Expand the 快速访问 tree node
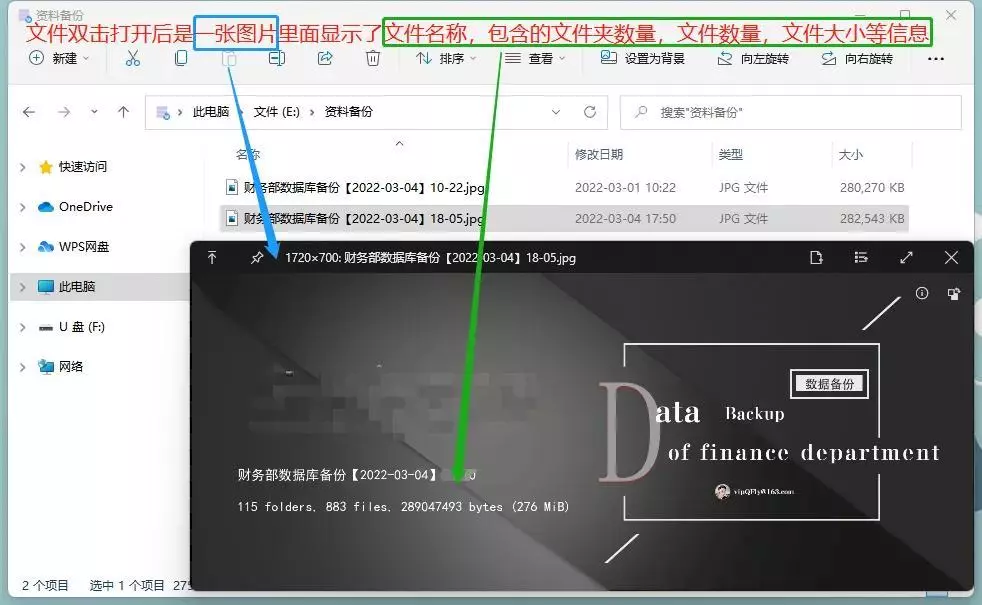The height and width of the screenshot is (605, 982). [23, 167]
